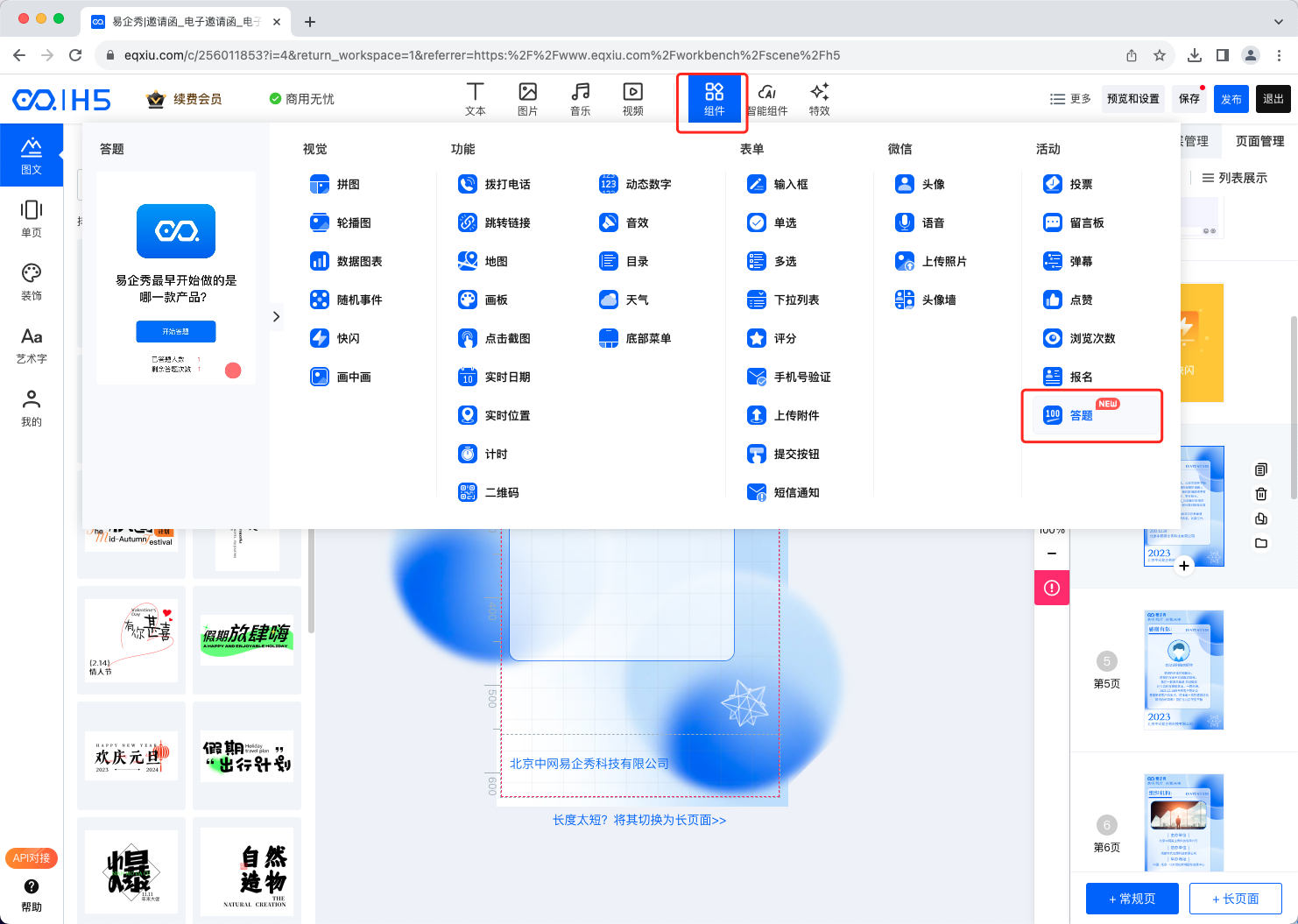Open the 单页 sidebar tab
Image resolution: width=1298 pixels, height=924 pixels.
32,218
